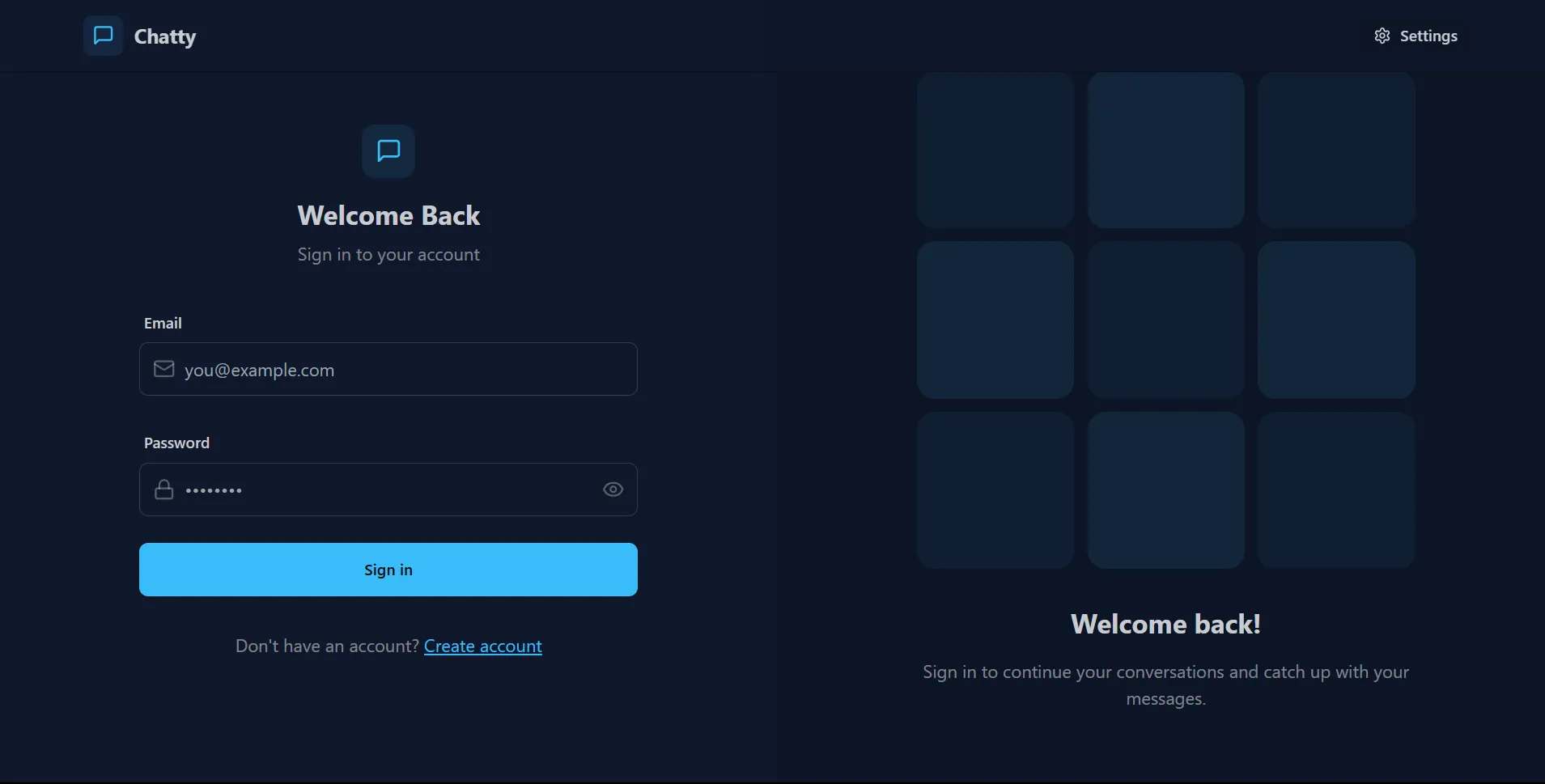
Task: Click the Password field label
Action: click(176, 443)
